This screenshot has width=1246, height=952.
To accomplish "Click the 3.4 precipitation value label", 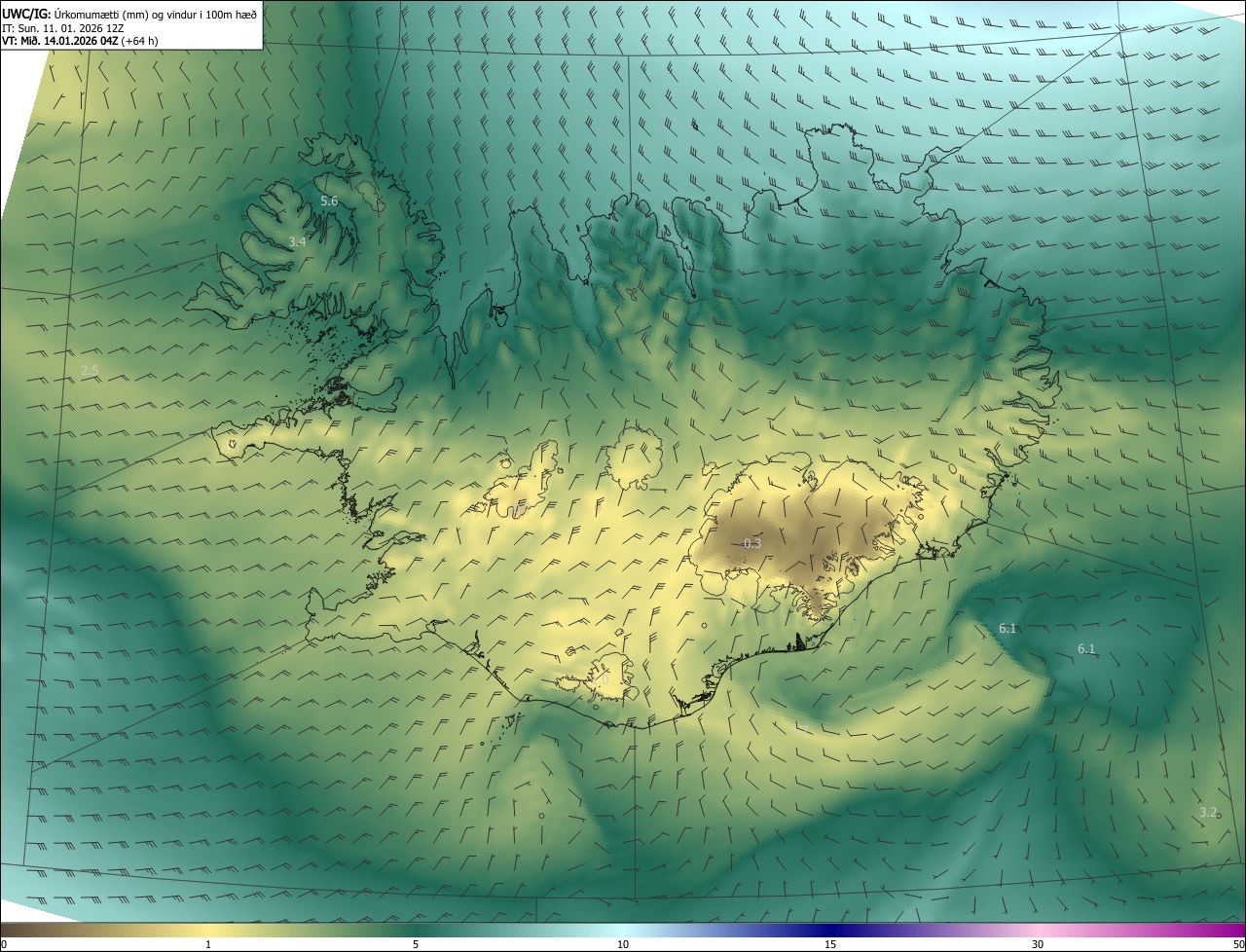I will [x=298, y=241].
